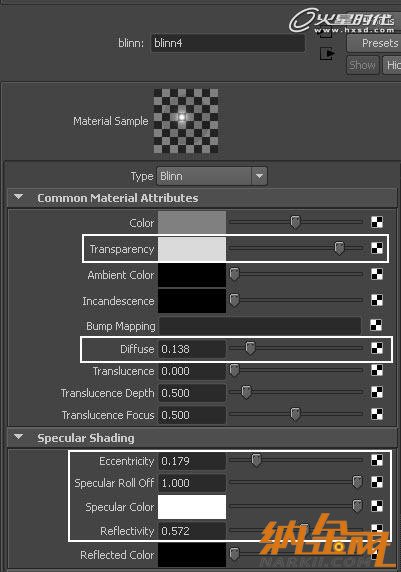Click the Show button
Viewport: 401px width, 572px height.
click(x=362, y=65)
